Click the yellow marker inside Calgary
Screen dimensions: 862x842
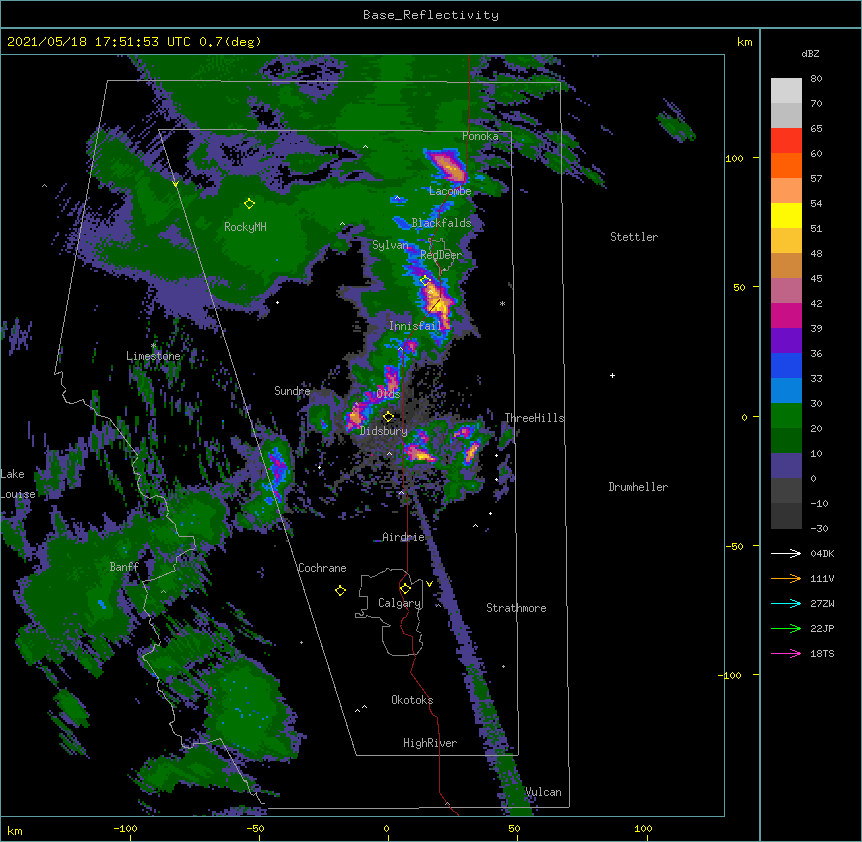(x=405, y=589)
